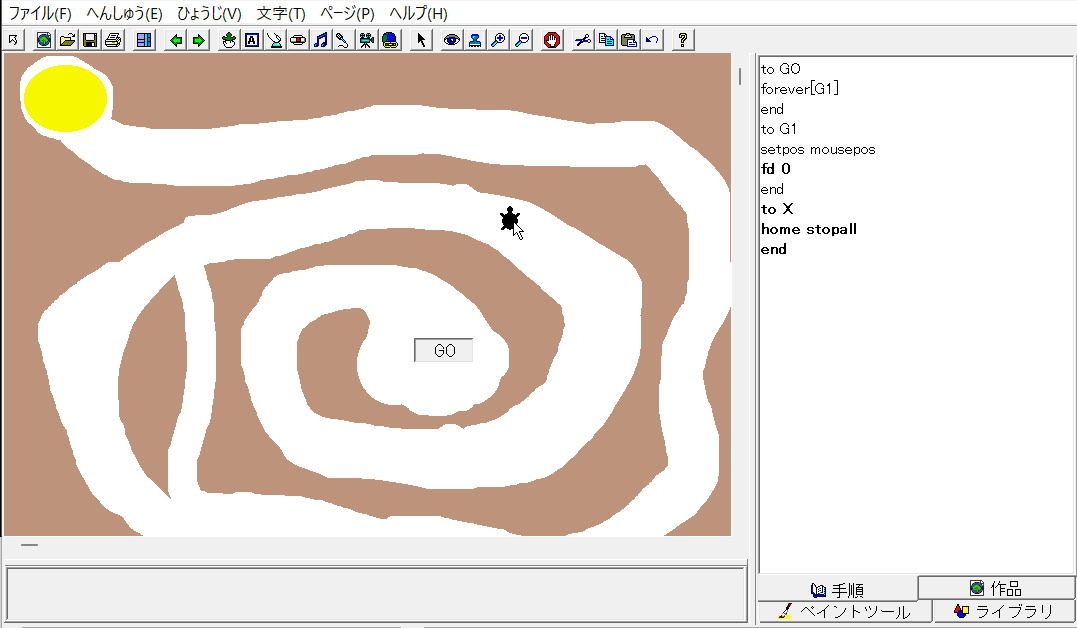Image resolution: width=1077 pixels, height=628 pixels.
Task: Open the ひょうじ(V) menu
Action: (x=209, y=14)
